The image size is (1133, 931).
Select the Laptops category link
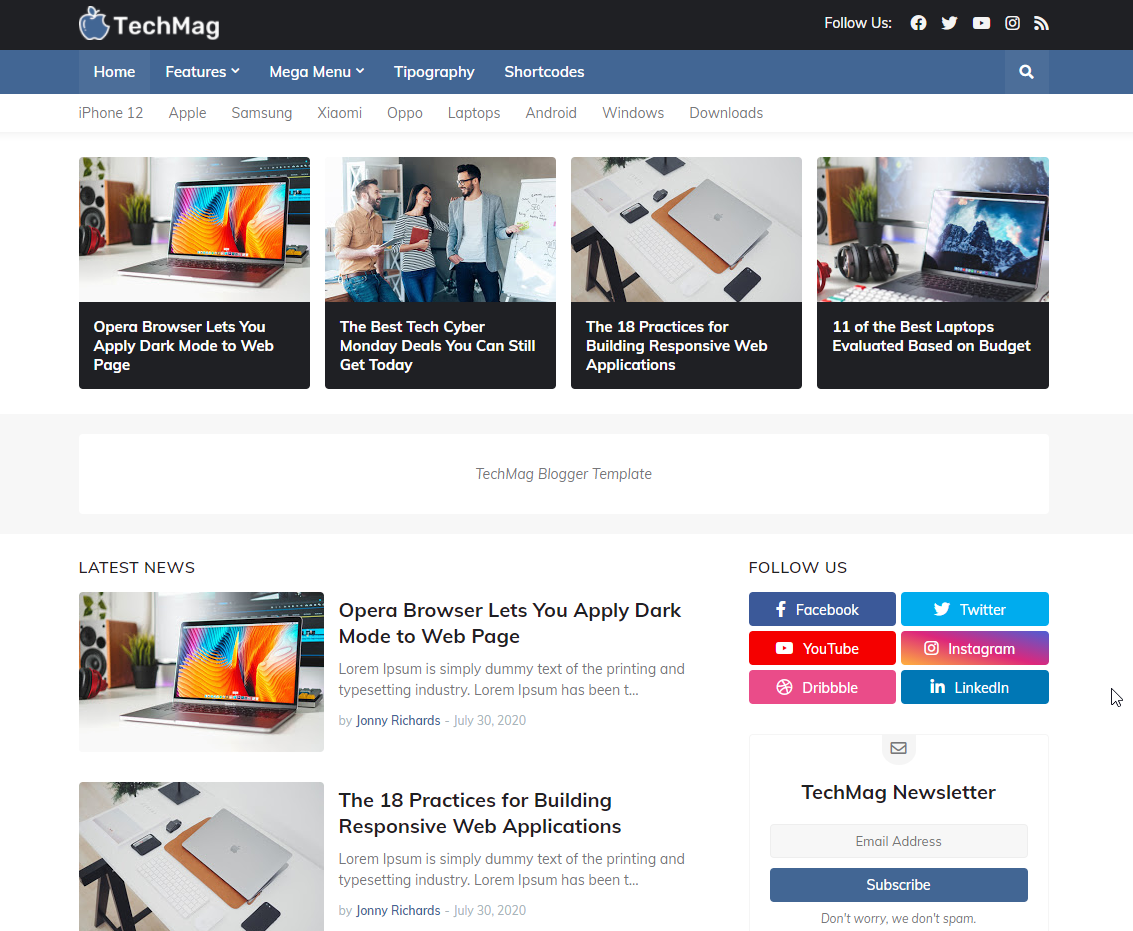tap(474, 113)
